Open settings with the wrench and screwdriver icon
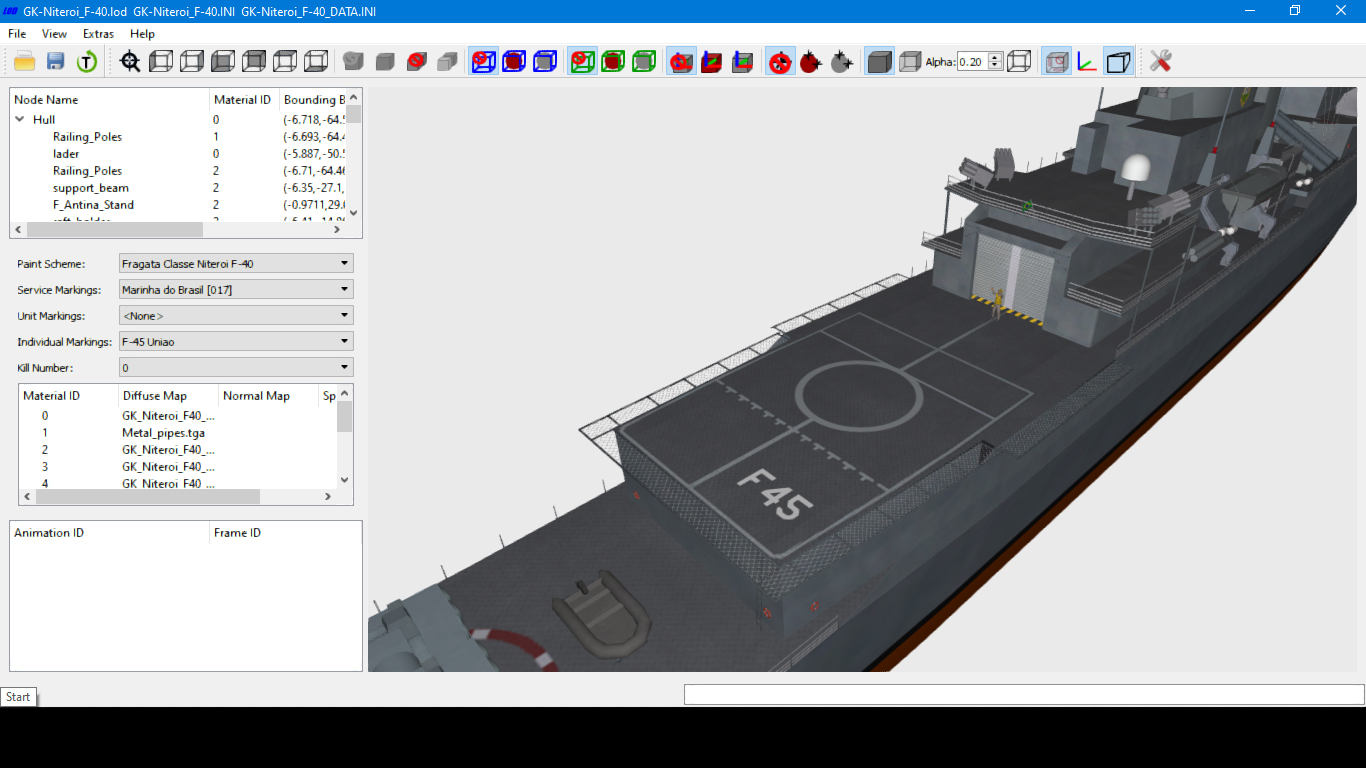This screenshot has height=768, width=1366. click(1160, 62)
